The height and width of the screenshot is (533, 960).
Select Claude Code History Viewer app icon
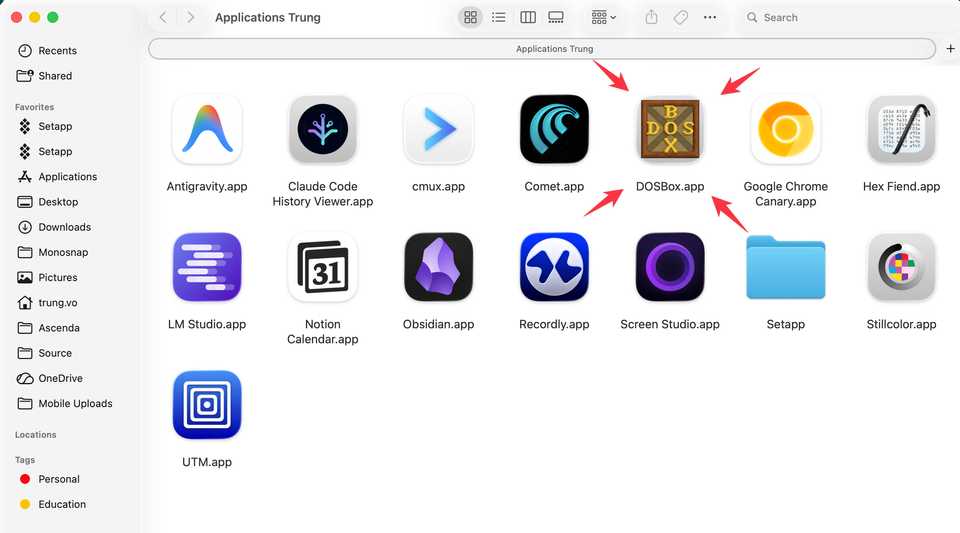[323, 129]
